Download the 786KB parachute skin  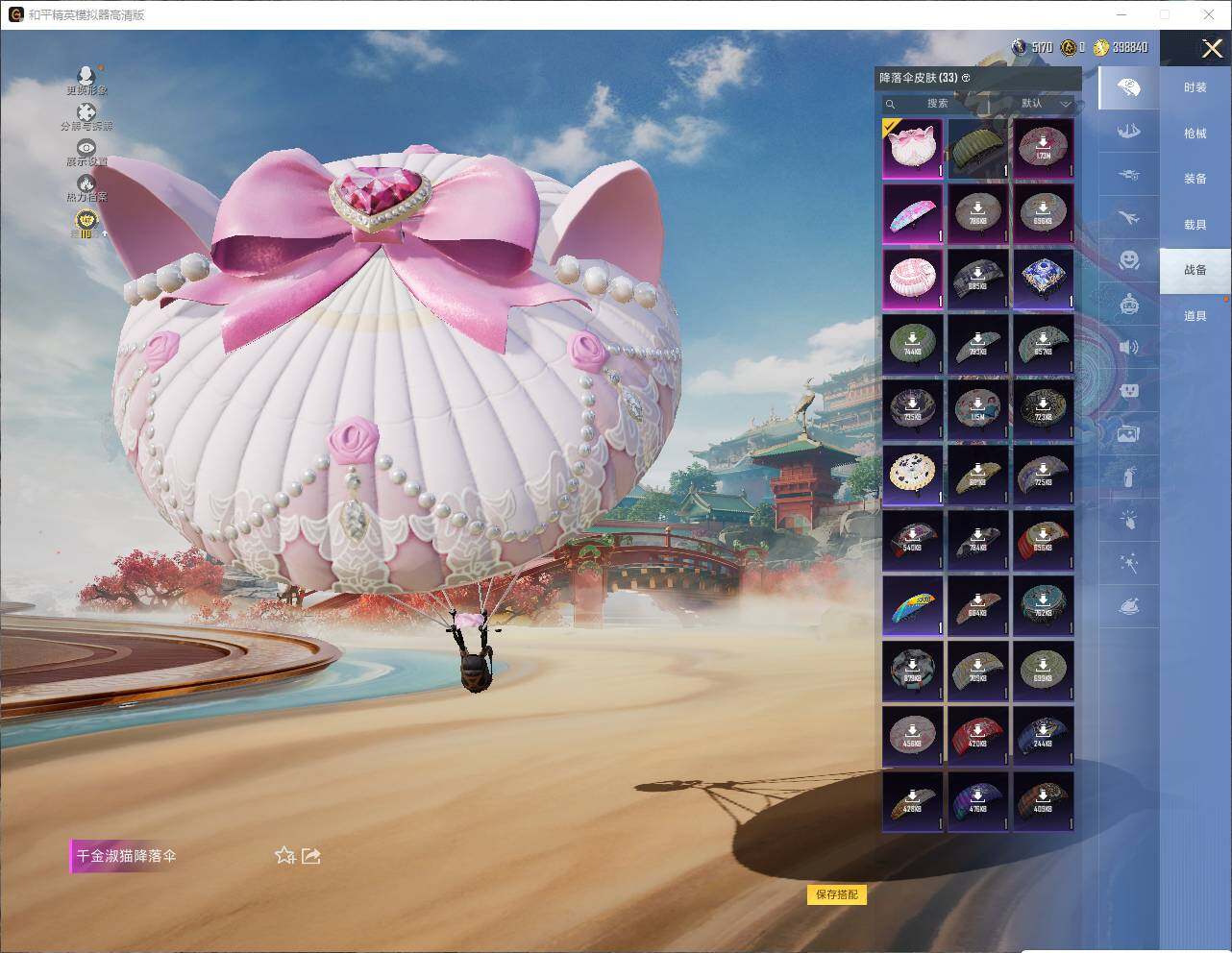pyautogui.click(x=977, y=213)
